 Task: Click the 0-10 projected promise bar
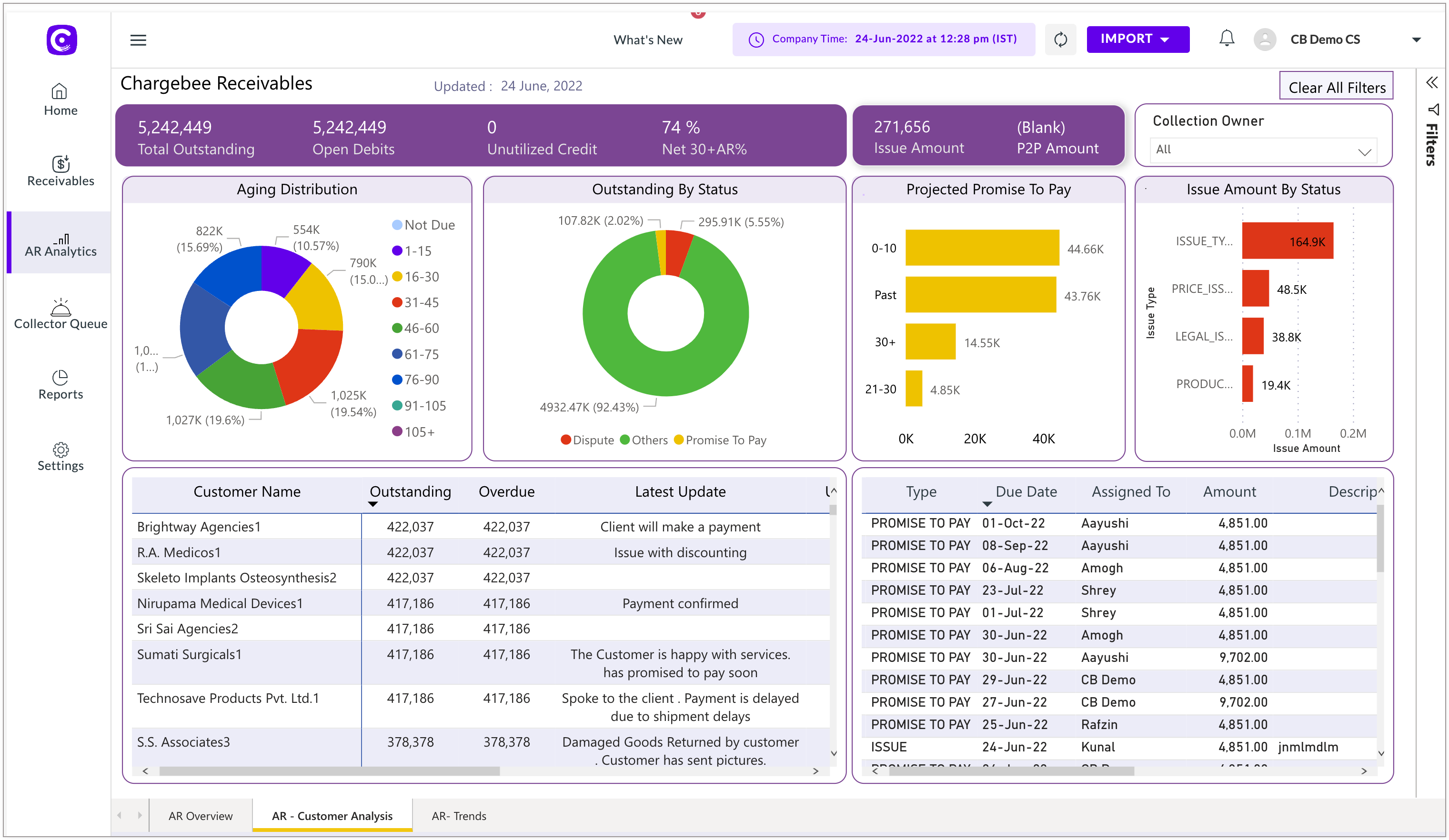(x=982, y=247)
